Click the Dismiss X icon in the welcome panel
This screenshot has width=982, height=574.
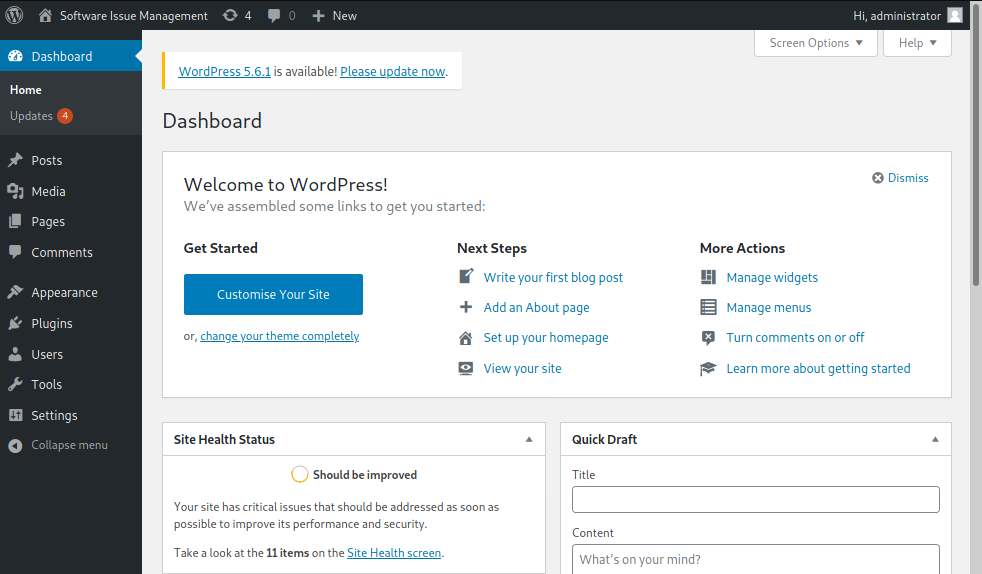tap(877, 178)
